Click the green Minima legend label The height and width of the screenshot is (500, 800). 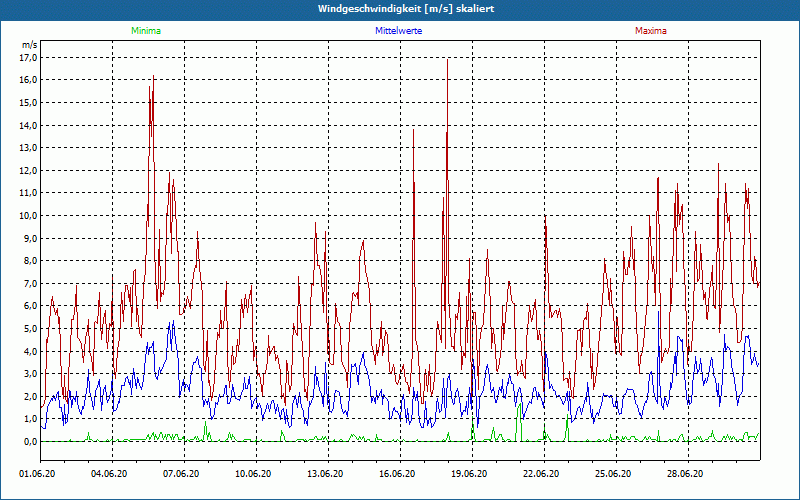tap(146, 31)
